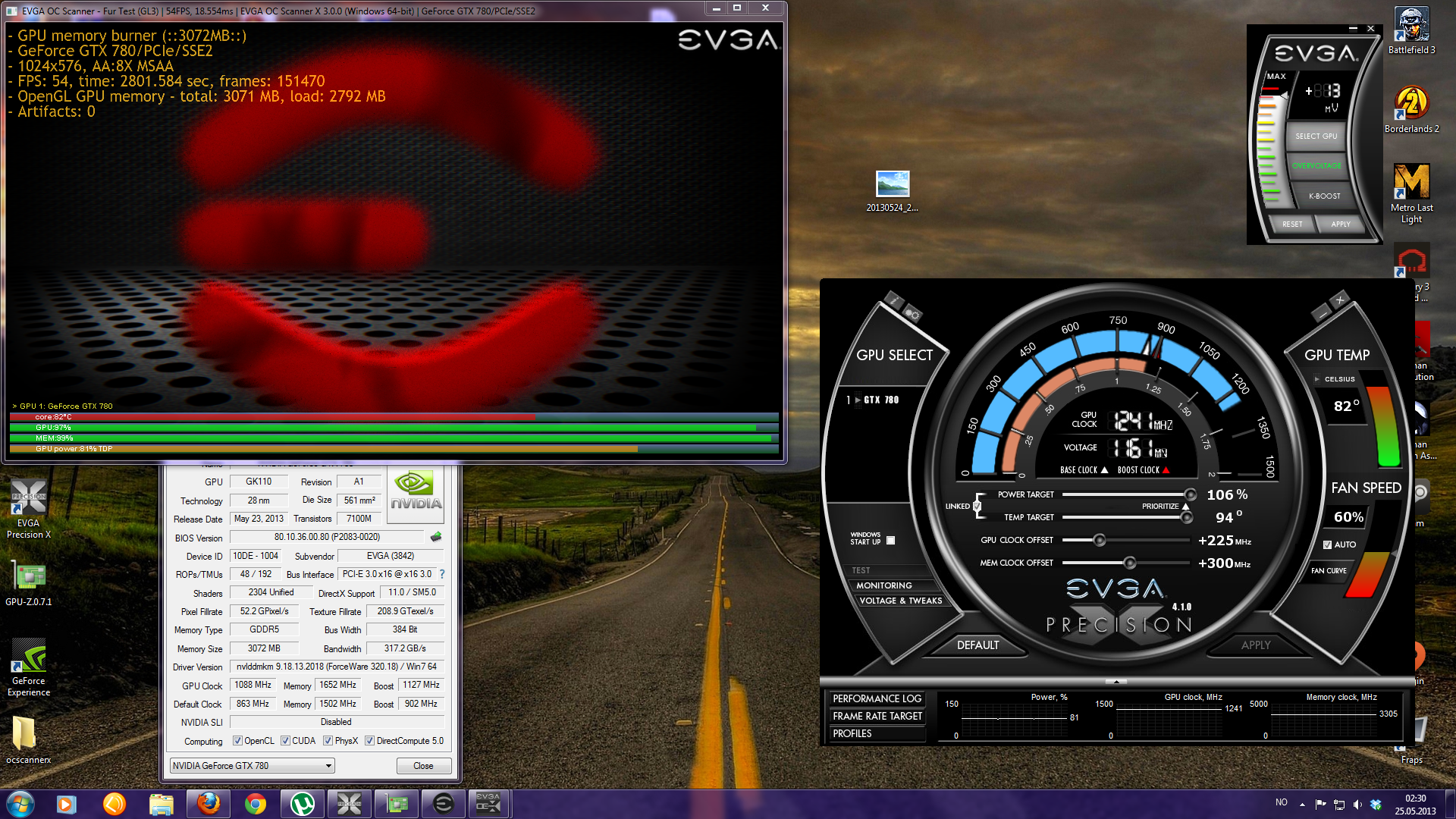The width and height of the screenshot is (1456, 819).
Task: Click Boost Clock red triangle indicator
Action: coord(1166,470)
